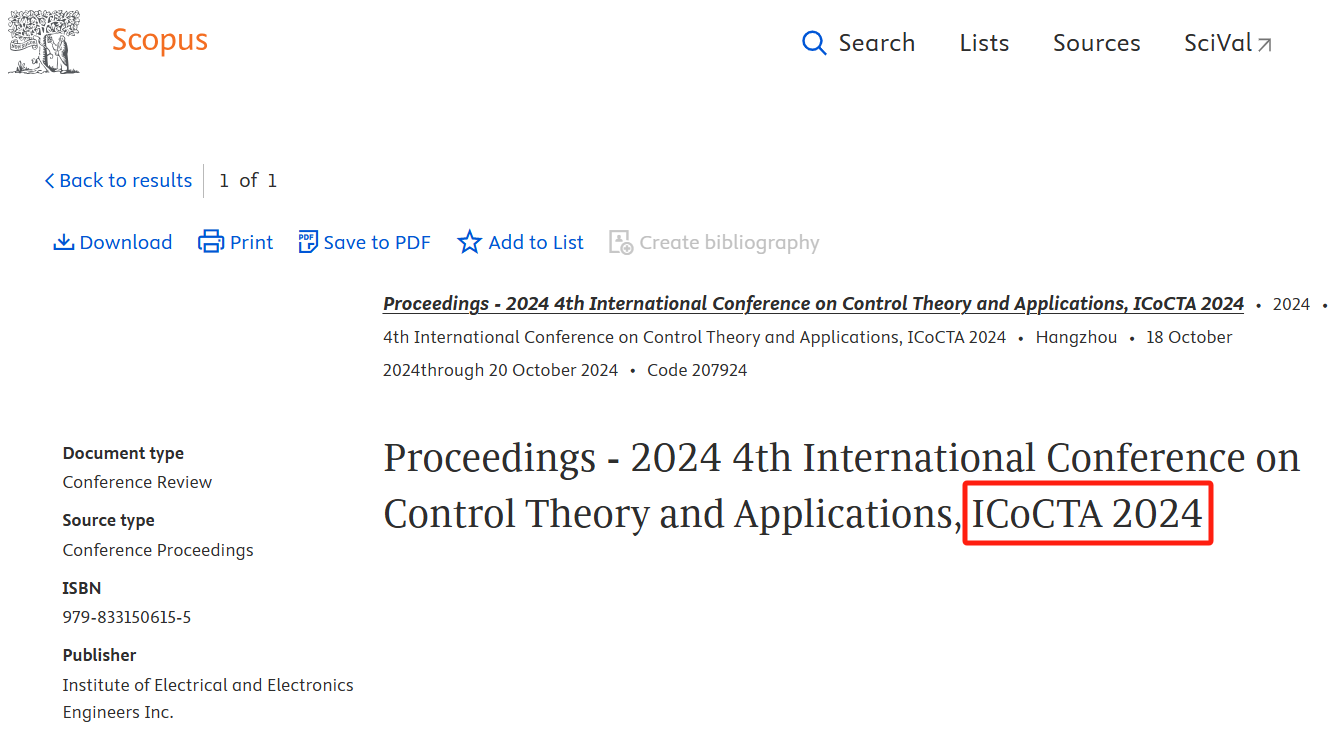Open SciVal external link
1333x747 pixels.
[1228, 43]
